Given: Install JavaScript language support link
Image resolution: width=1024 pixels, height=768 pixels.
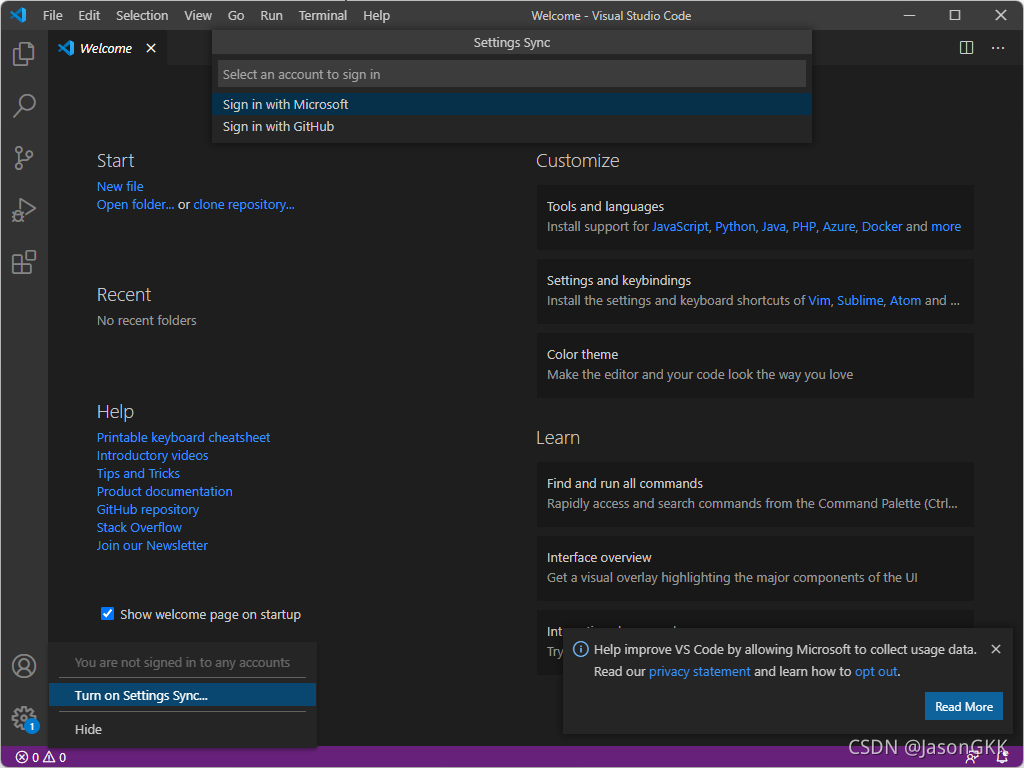Looking at the screenshot, I should point(680,227).
